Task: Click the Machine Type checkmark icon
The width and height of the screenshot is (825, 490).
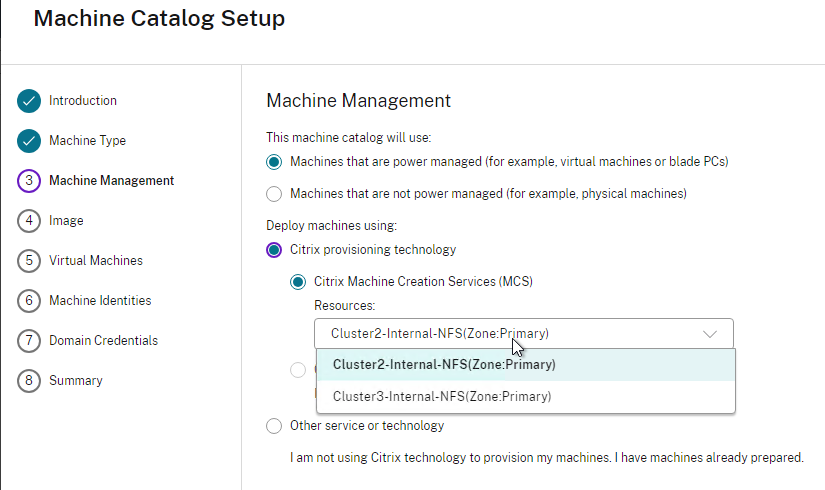Action: coord(29,141)
